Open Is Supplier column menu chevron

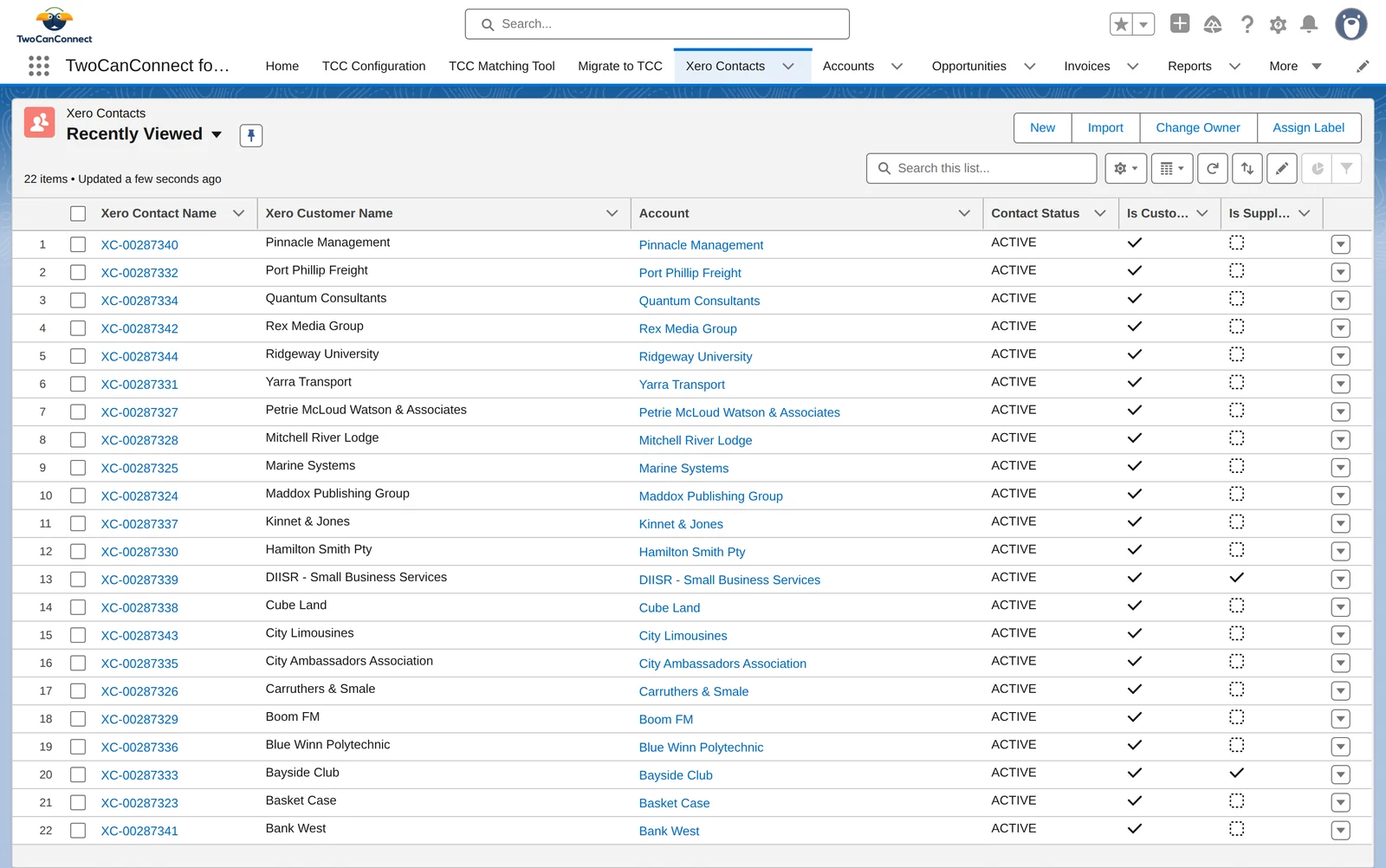[1305, 213]
